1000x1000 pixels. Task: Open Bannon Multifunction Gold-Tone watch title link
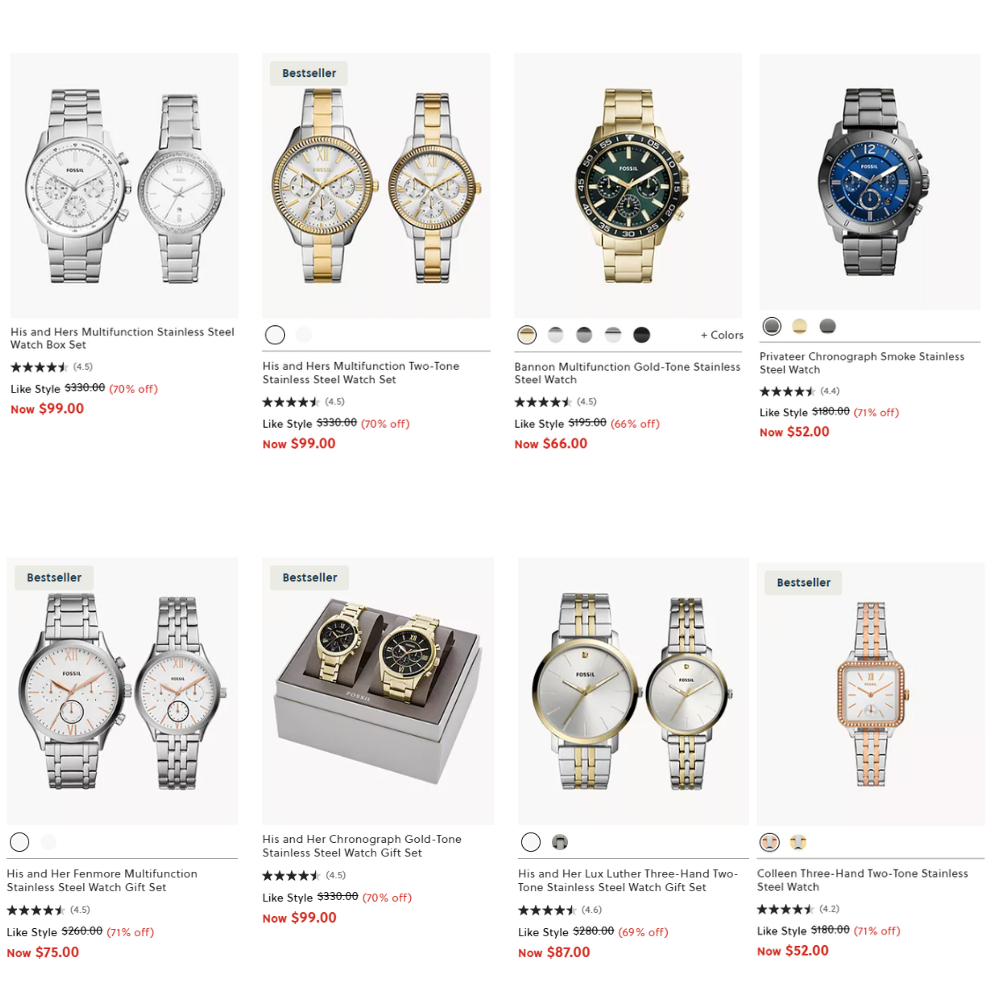pos(628,373)
